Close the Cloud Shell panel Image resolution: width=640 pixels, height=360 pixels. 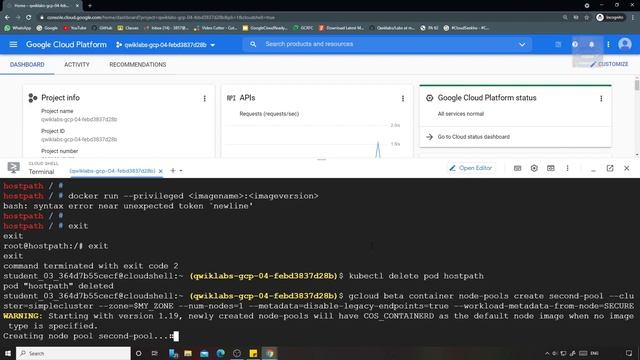(627, 168)
